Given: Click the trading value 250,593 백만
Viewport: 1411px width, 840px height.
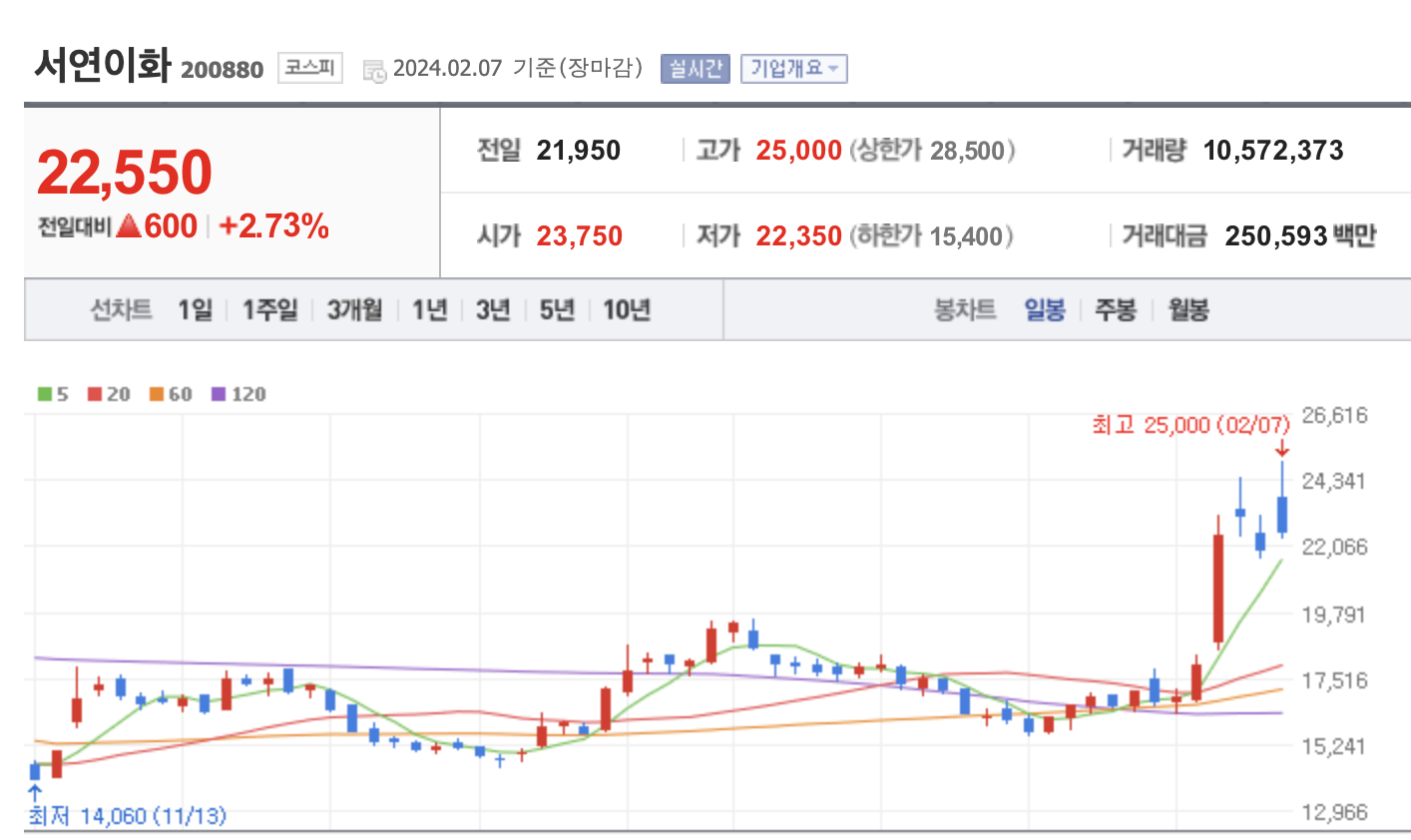Looking at the screenshot, I should (1300, 236).
